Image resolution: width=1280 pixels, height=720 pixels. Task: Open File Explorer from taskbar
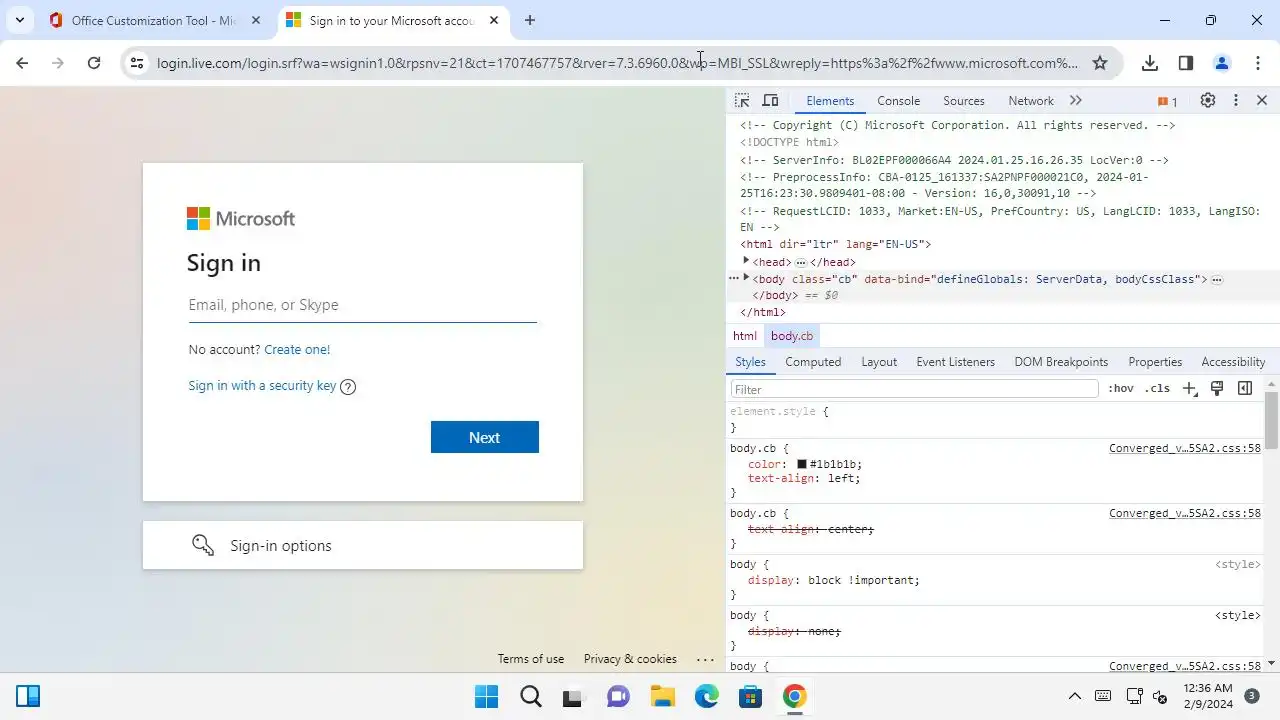662,697
